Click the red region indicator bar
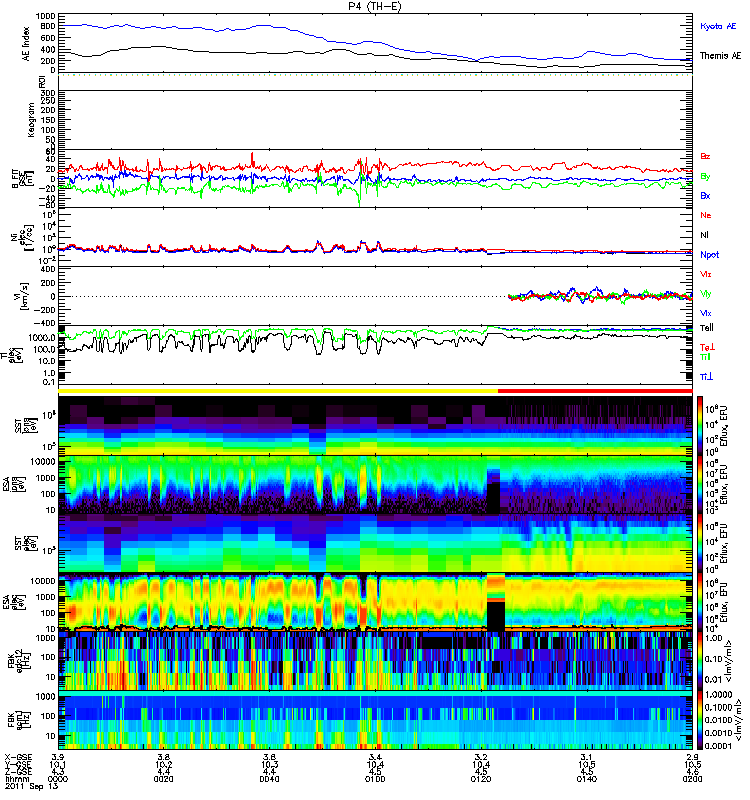Image resolution: width=750 pixels, height=800 pixels. coord(595,391)
